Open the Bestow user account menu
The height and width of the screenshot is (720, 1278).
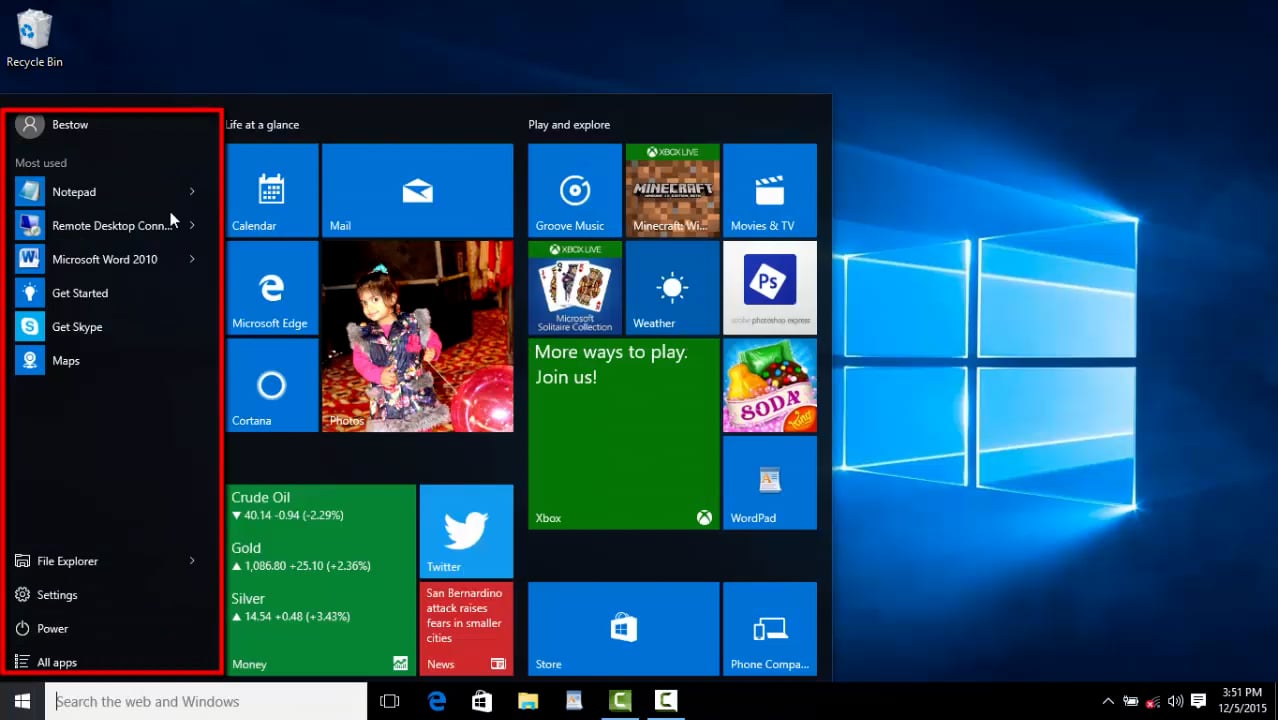point(69,125)
